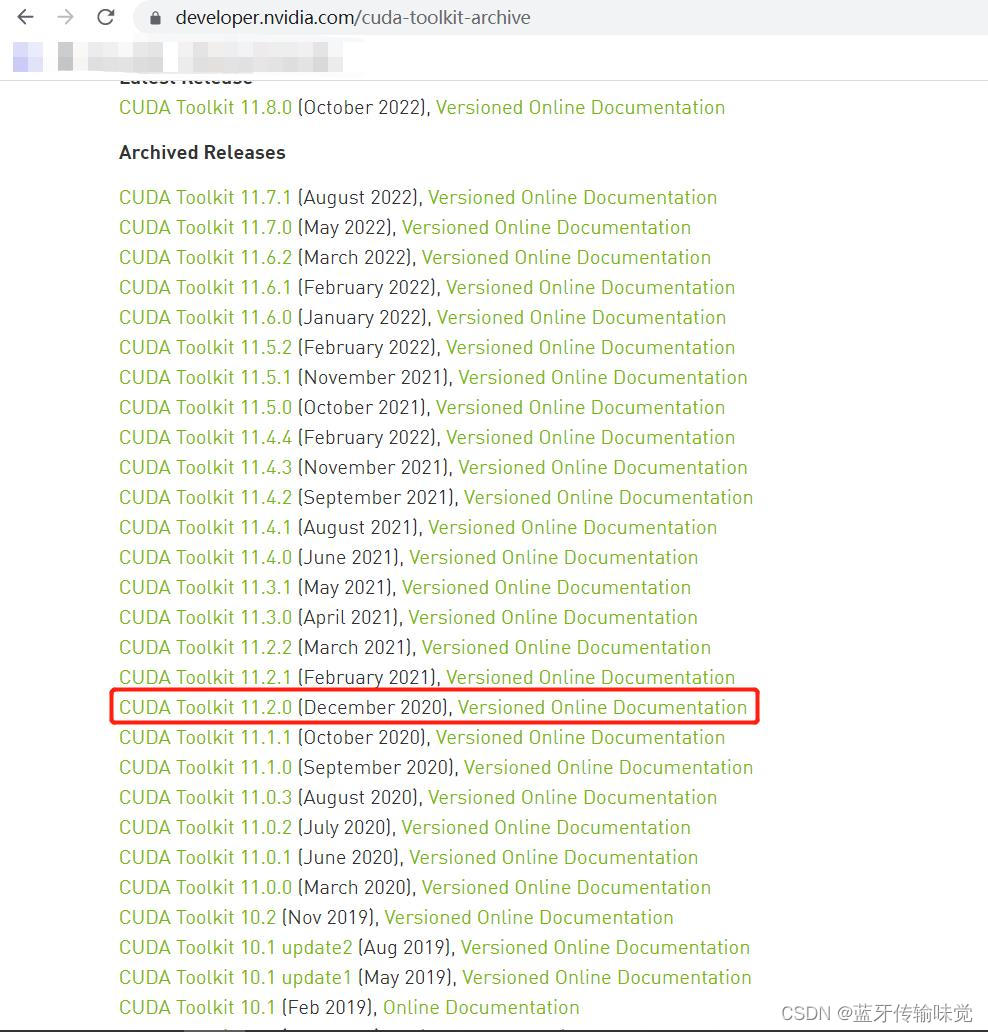Open CUDA Toolkit 11.4.4 link
This screenshot has width=988, height=1032.
(205, 438)
